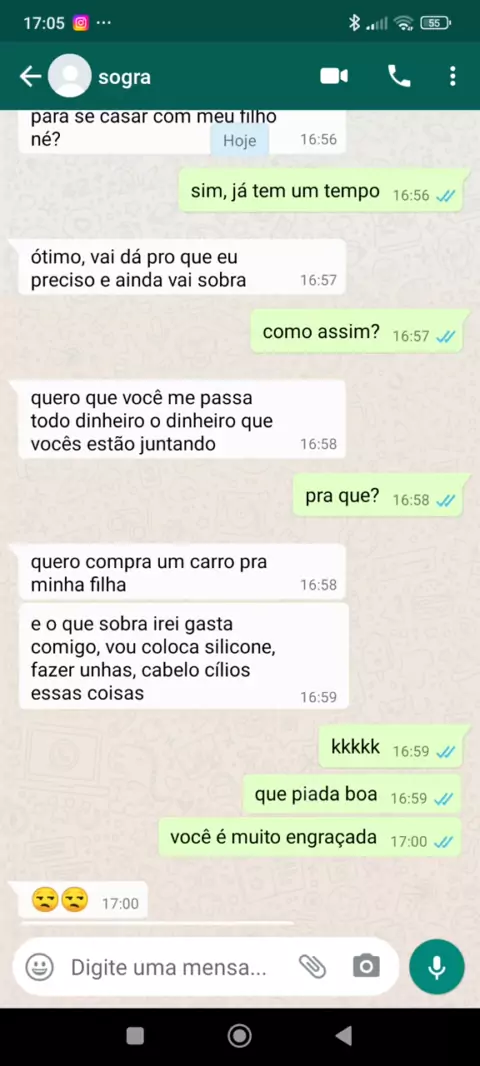This screenshot has width=480, height=1066.
Task: Start a voice call with sogra
Action: coord(399,76)
